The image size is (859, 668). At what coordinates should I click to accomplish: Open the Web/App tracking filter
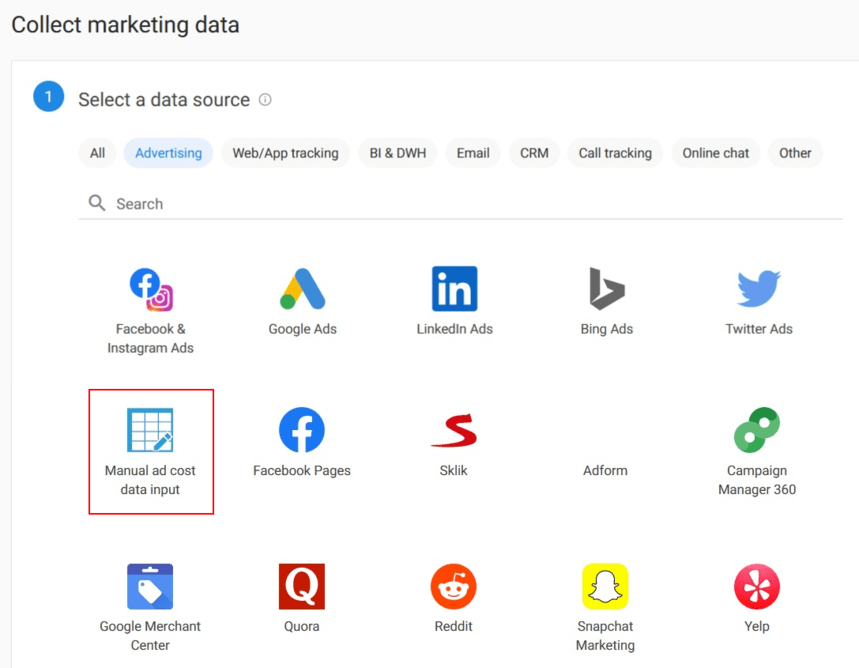pos(285,153)
